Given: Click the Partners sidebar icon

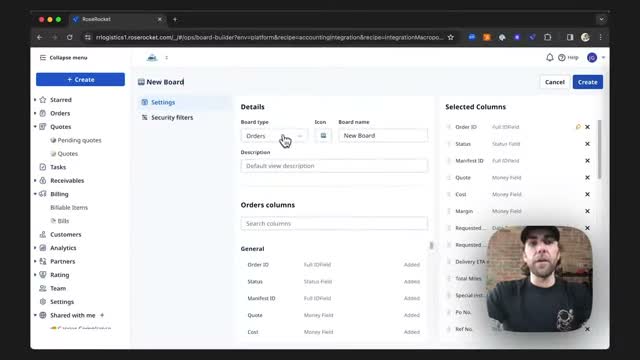Looking at the screenshot, I should 43,261.
